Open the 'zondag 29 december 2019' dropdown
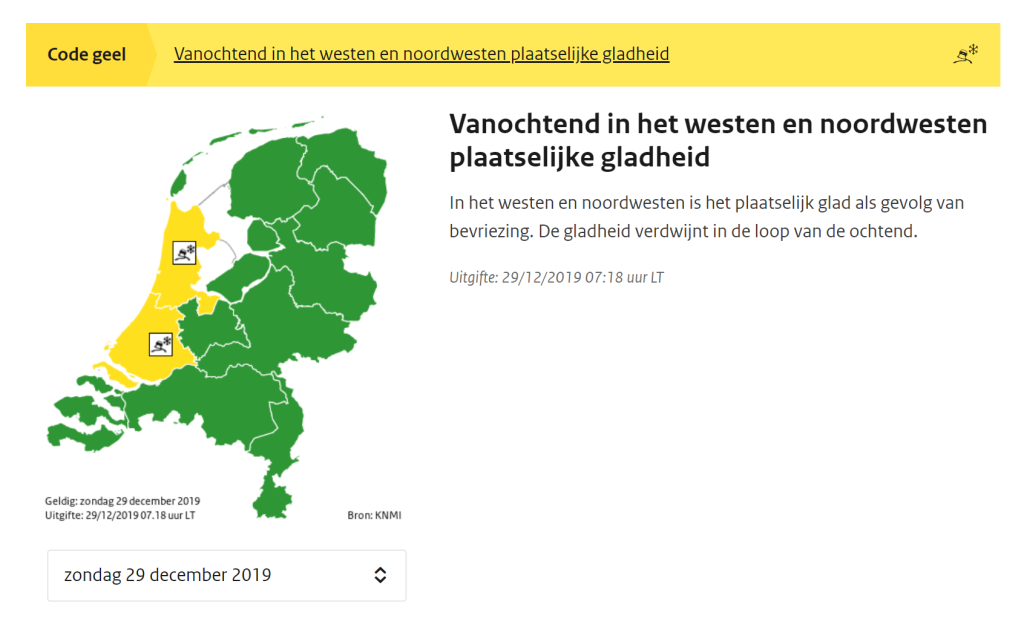This screenshot has width=1024, height=621. [x=227, y=575]
